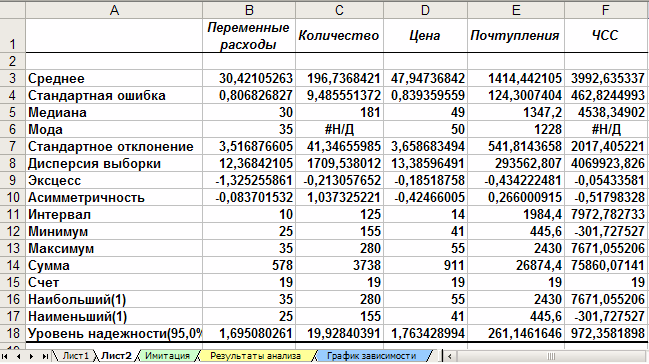This screenshot has width=649, height=364.
Task: Select the 'Стандартная ошибка' label cell
Action: point(114,95)
